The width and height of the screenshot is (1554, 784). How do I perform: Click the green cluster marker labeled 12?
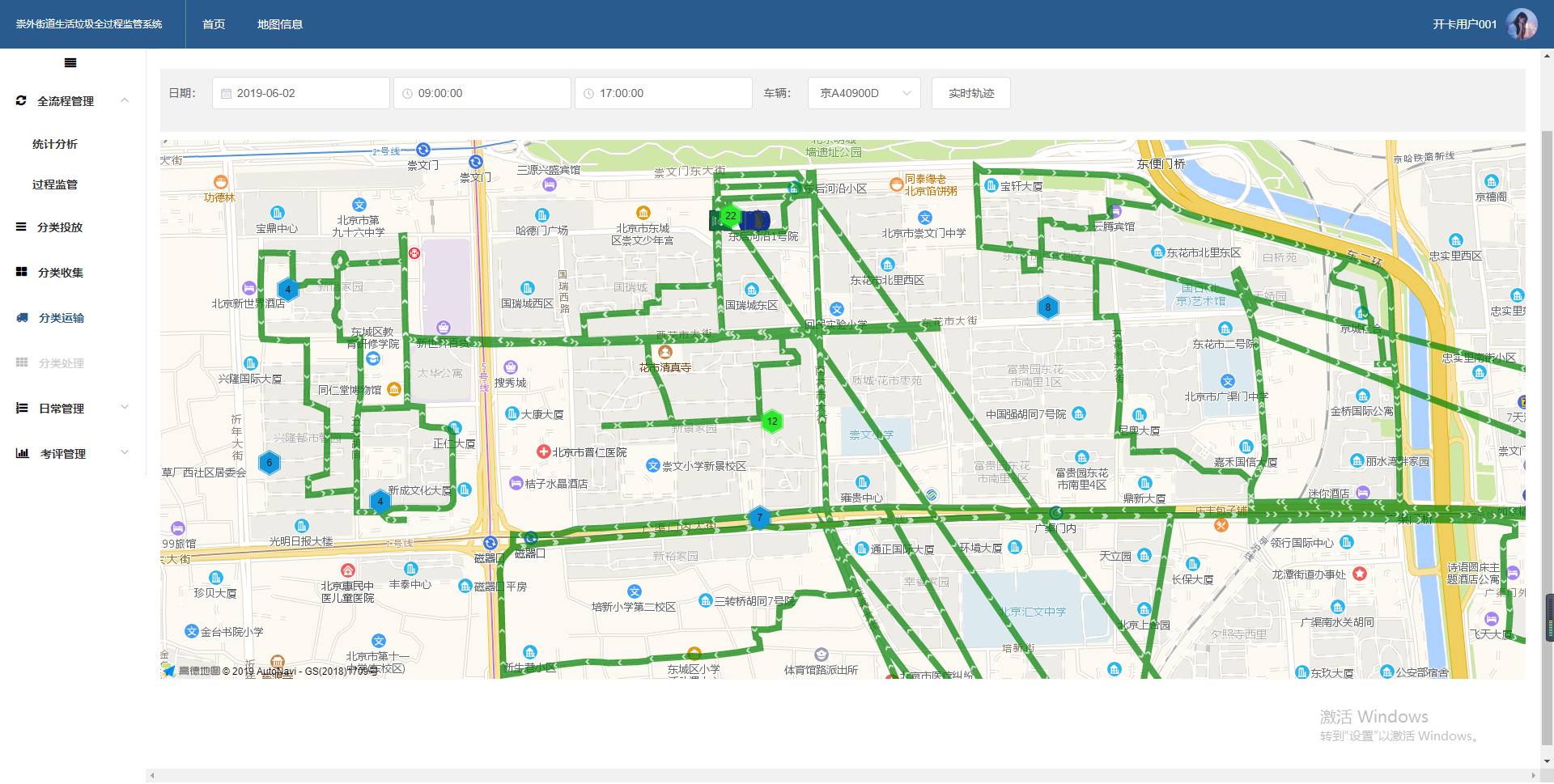coord(772,421)
